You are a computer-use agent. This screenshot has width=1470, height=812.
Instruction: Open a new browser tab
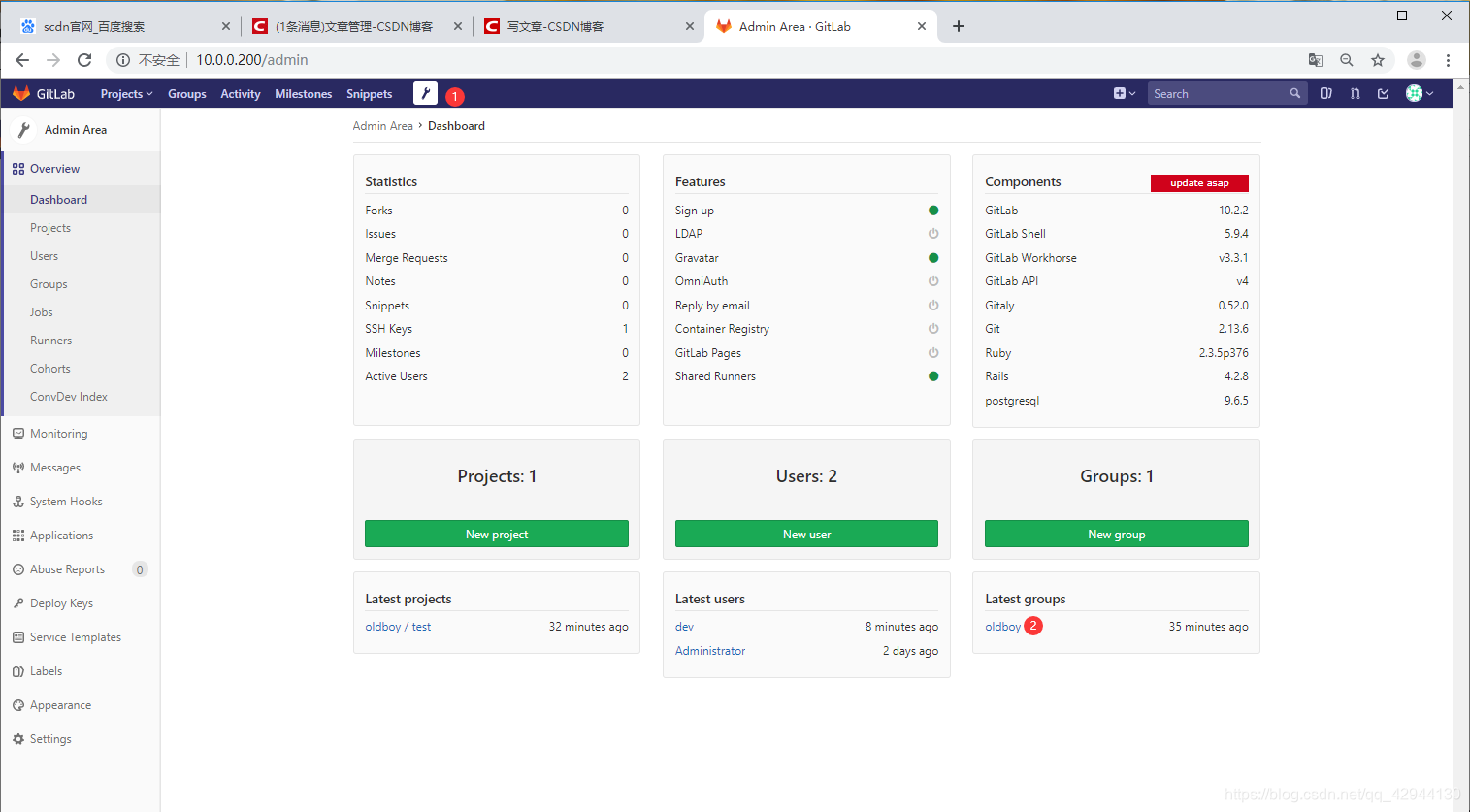959,26
